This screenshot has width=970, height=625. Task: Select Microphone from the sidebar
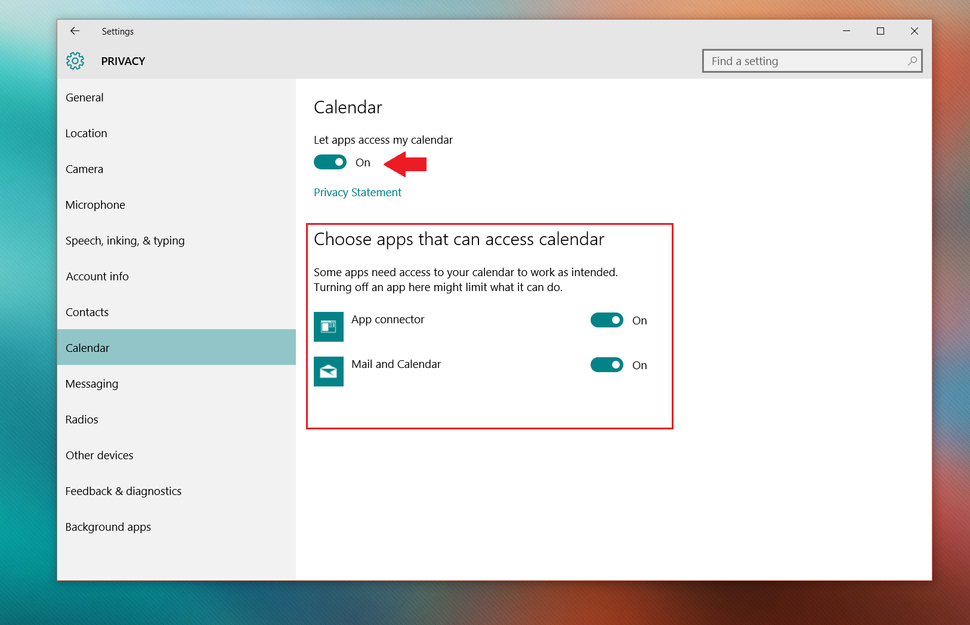[95, 204]
